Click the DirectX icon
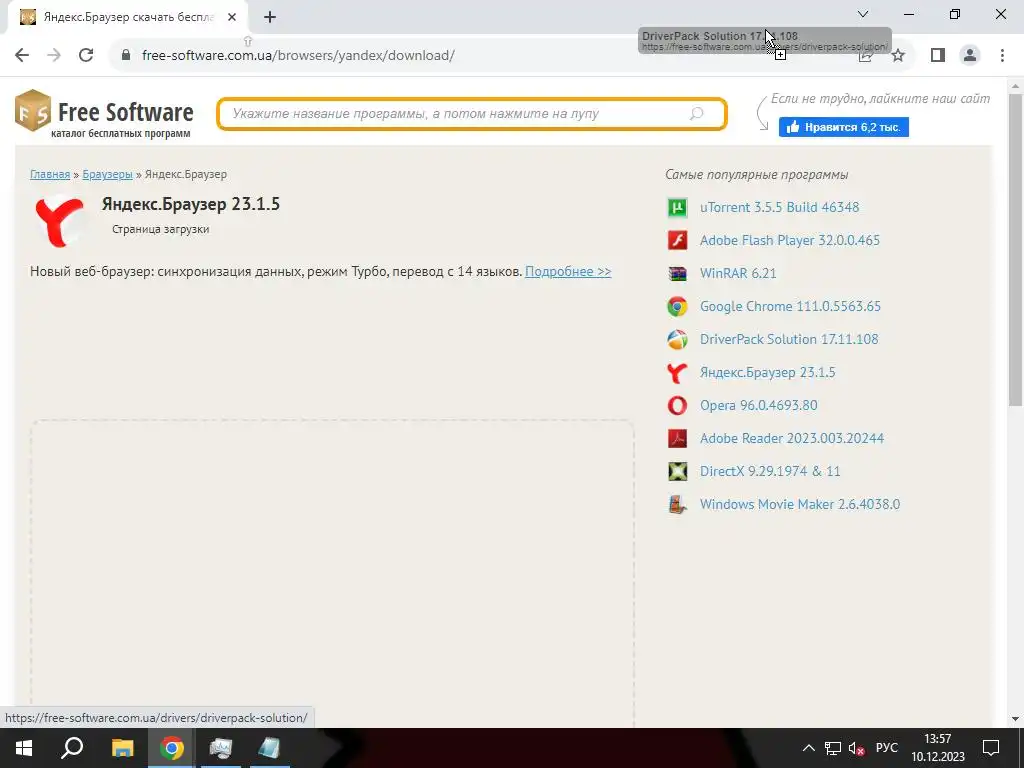1024x768 pixels. click(x=677, y=472)
